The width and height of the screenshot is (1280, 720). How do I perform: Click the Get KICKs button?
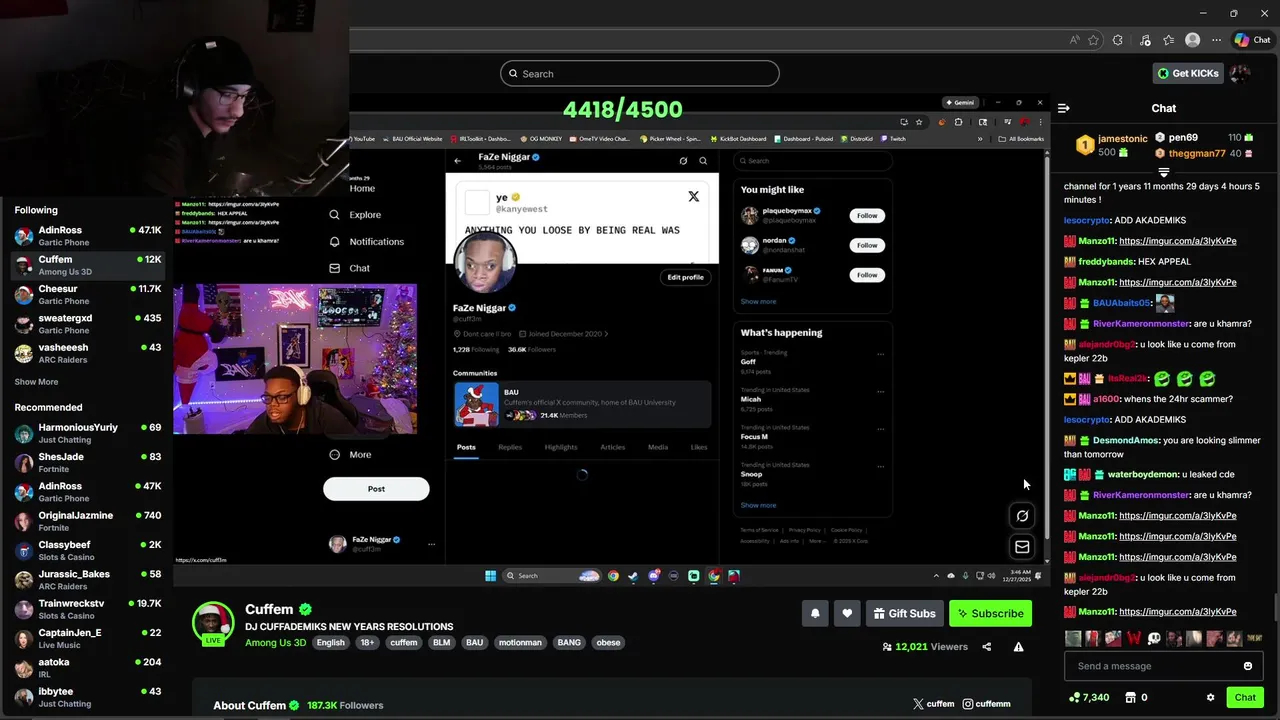click(1188, 73)
